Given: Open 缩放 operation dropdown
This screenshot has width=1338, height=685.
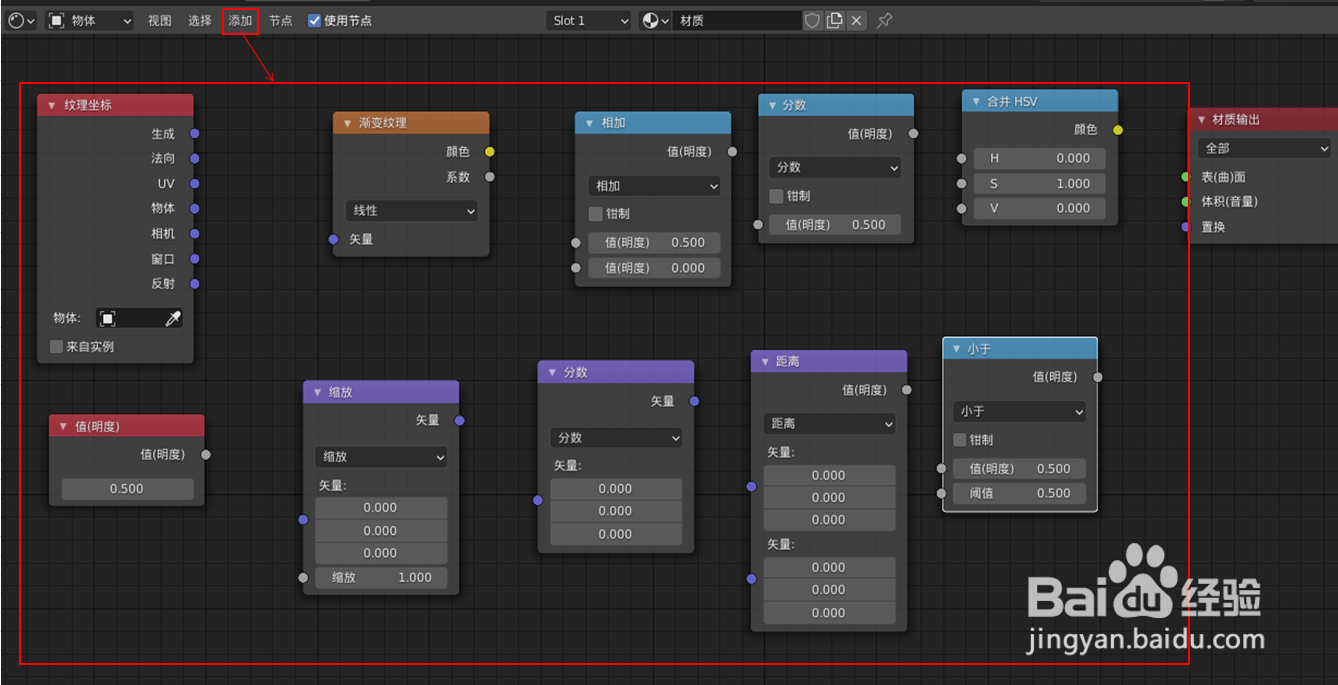Looking at the screenshot, I should point(381,457).
